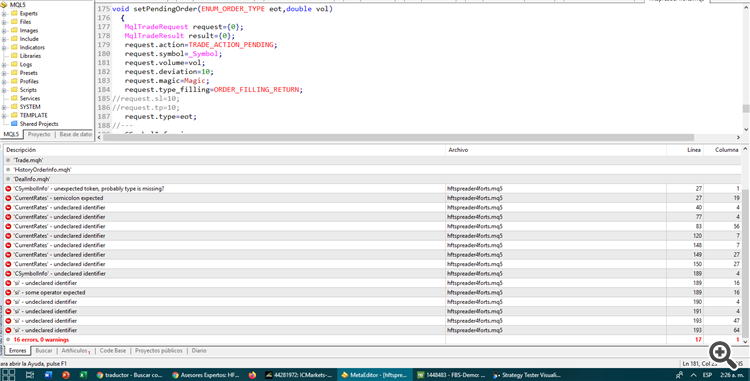Image resolution: width=750 pixels, height=381 pixels.
Task: Open the Windows Start button
Action: coord(9,375)
